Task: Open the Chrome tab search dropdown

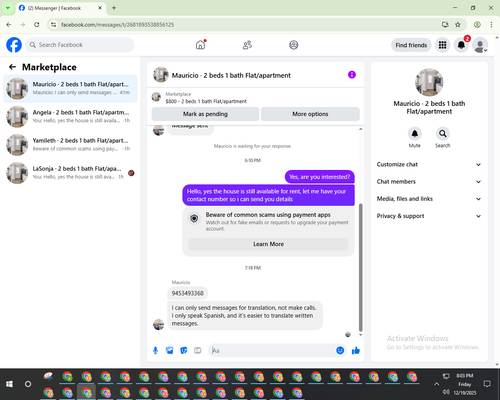Action: [8, 8]
